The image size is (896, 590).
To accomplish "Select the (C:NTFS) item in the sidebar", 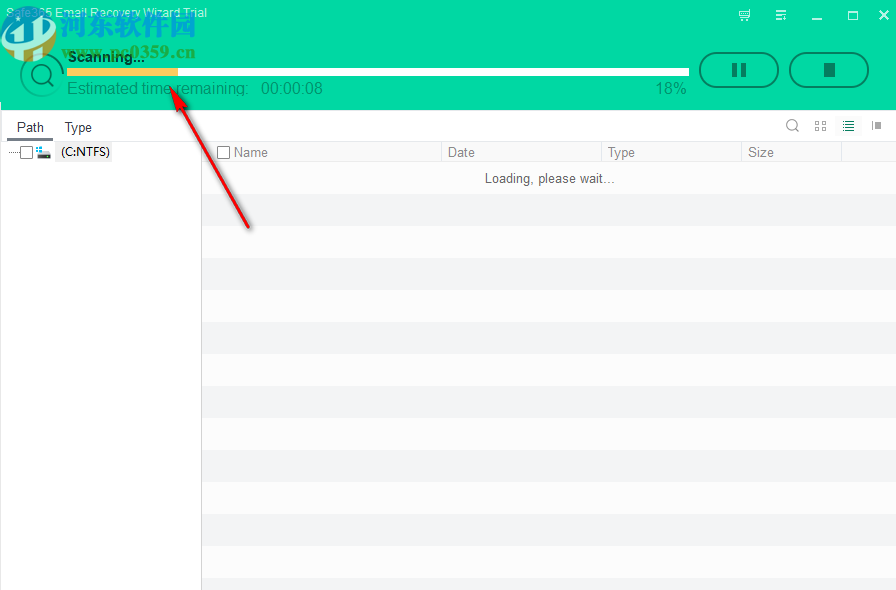I will coord(85,151).
